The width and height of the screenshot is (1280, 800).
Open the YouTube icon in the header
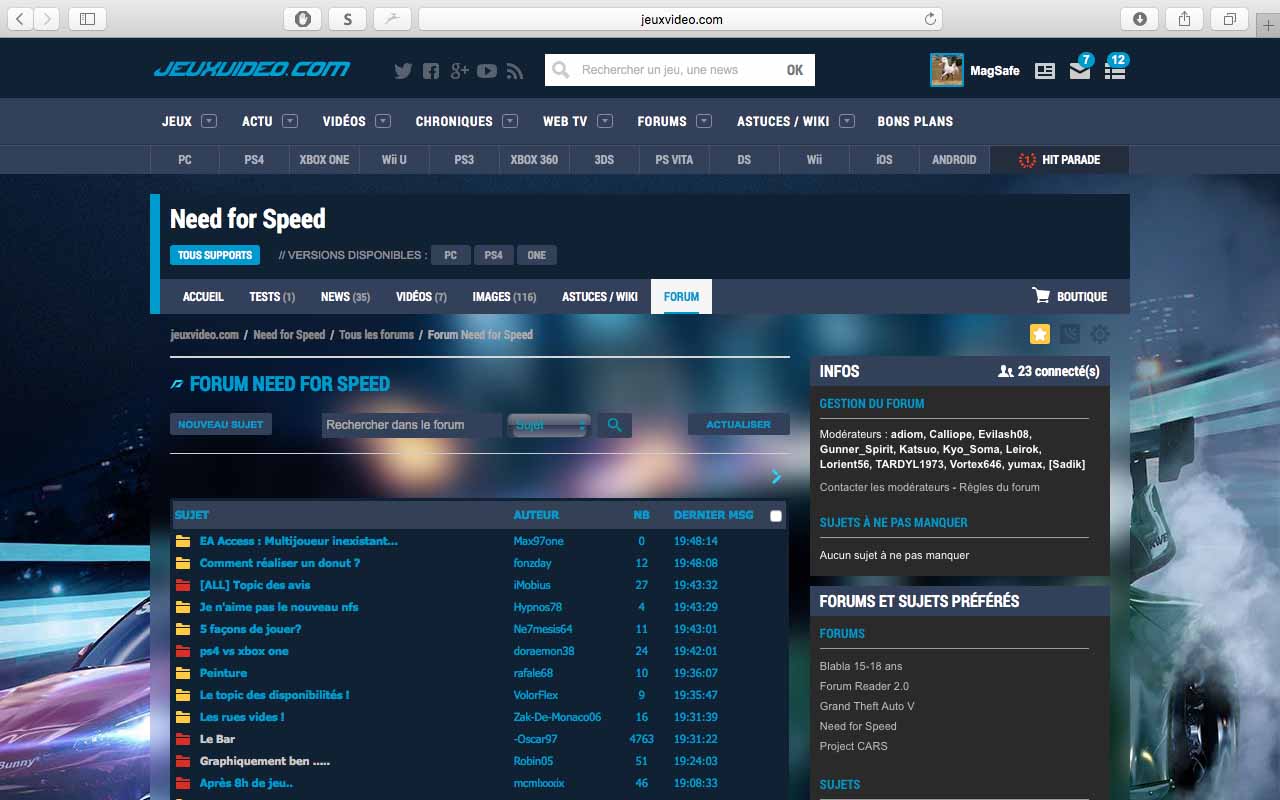coord(487,70)
